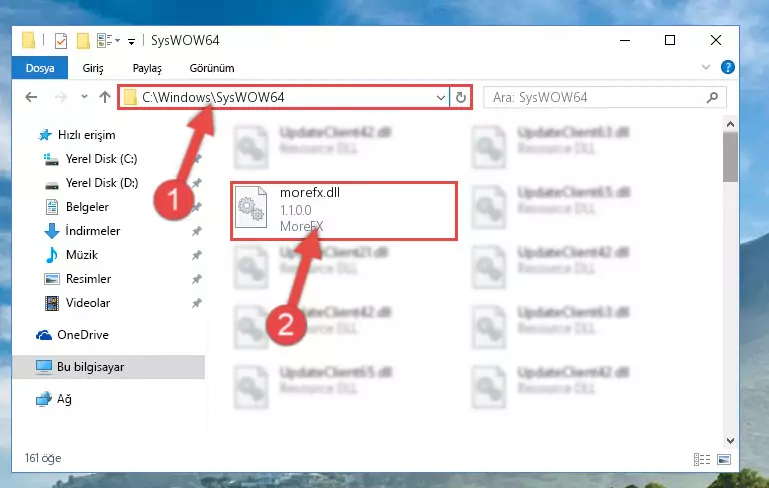Screen dimensions: 769x488
Task: Open Müzik folder in sidebar
Action: (x=81, y=255)
